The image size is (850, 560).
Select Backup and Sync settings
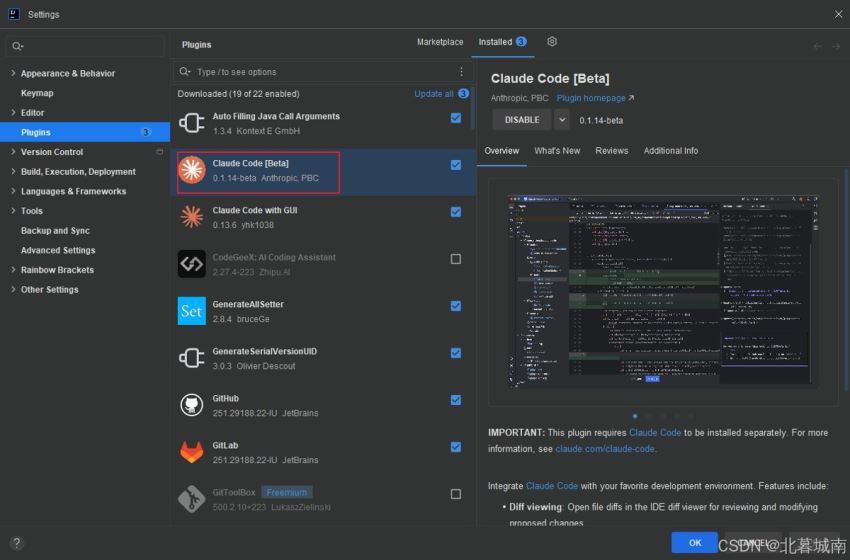tap(55, 230)
